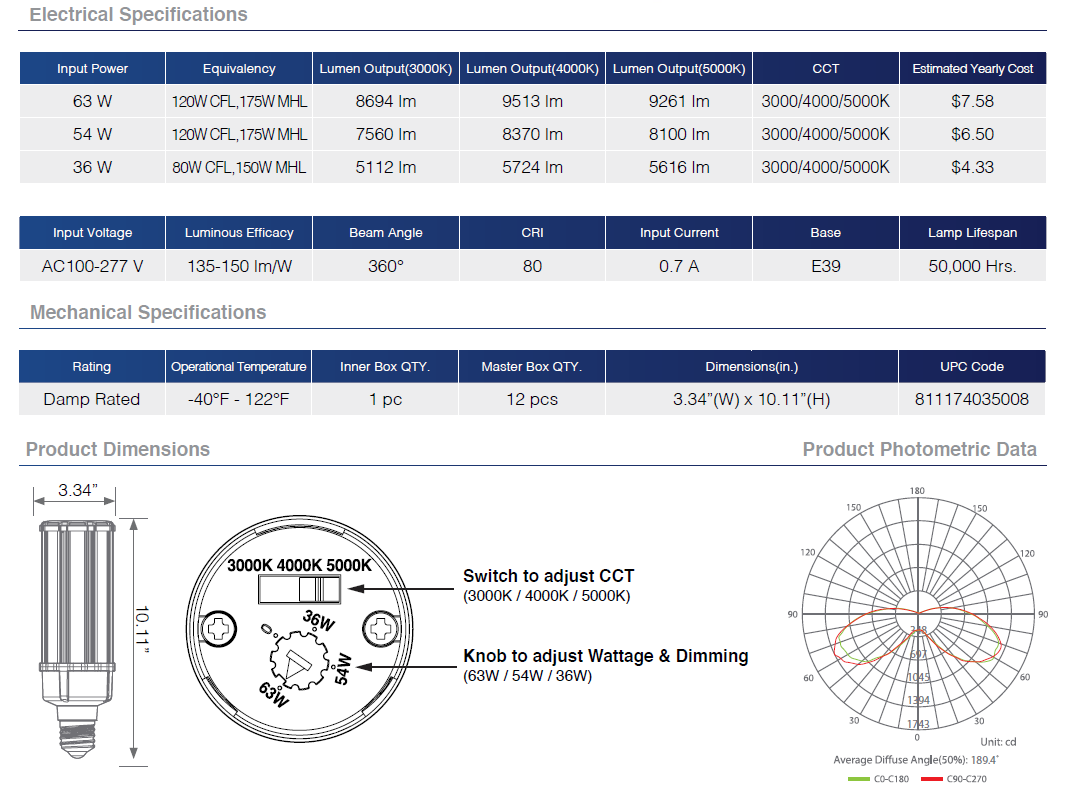The height and width of the screenshot is (790, 1067).
Task: Click the Switch to adjust CCT label
Action: (548, 576)
